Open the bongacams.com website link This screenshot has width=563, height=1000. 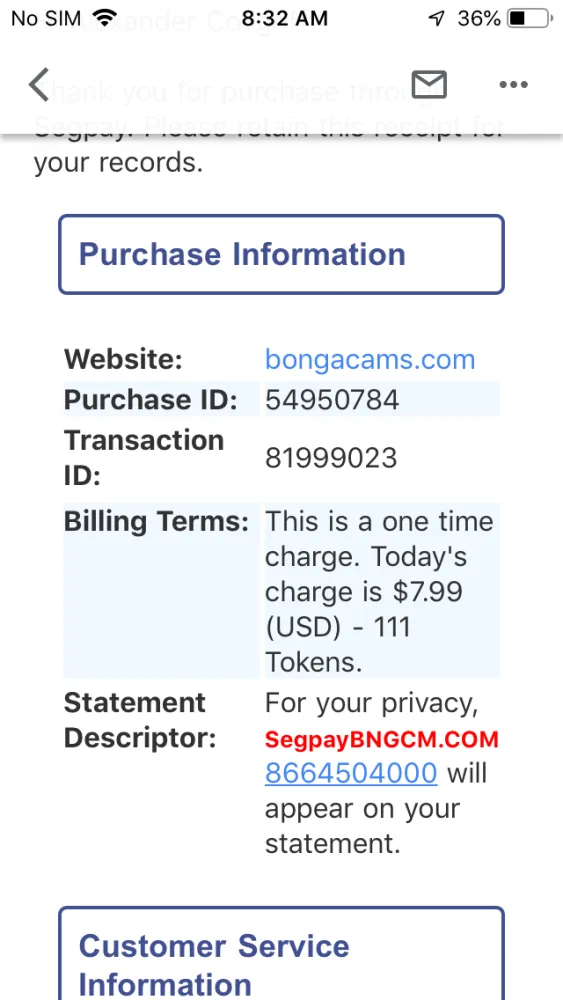370,360
